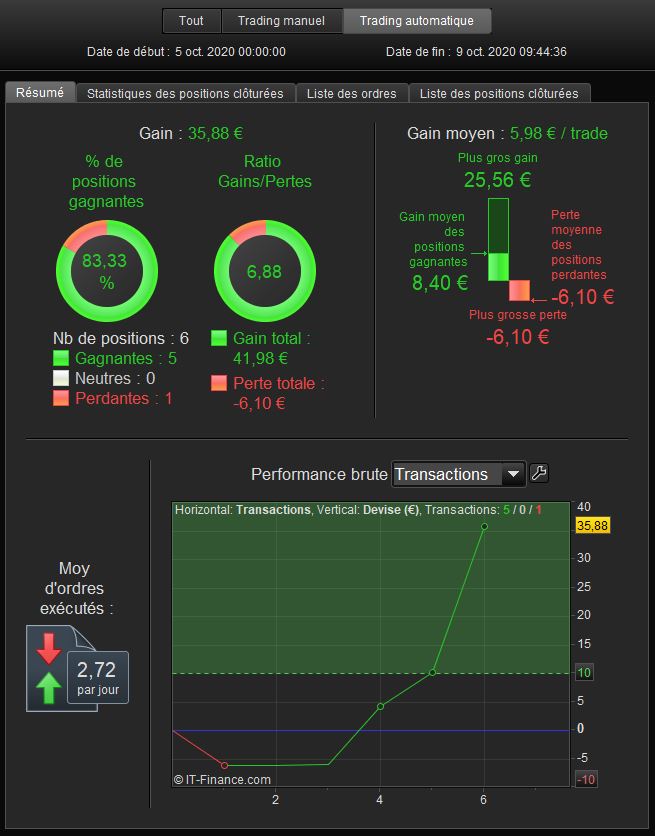Click the green average gain bar
655x836 pixels.
[498, 267]
